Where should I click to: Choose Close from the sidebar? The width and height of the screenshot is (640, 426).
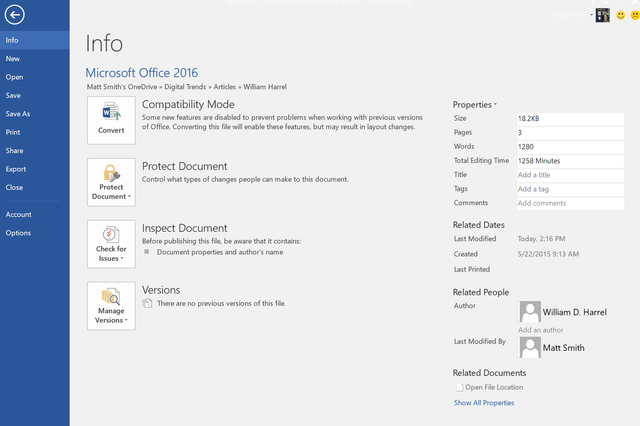[x=35, y=187]
